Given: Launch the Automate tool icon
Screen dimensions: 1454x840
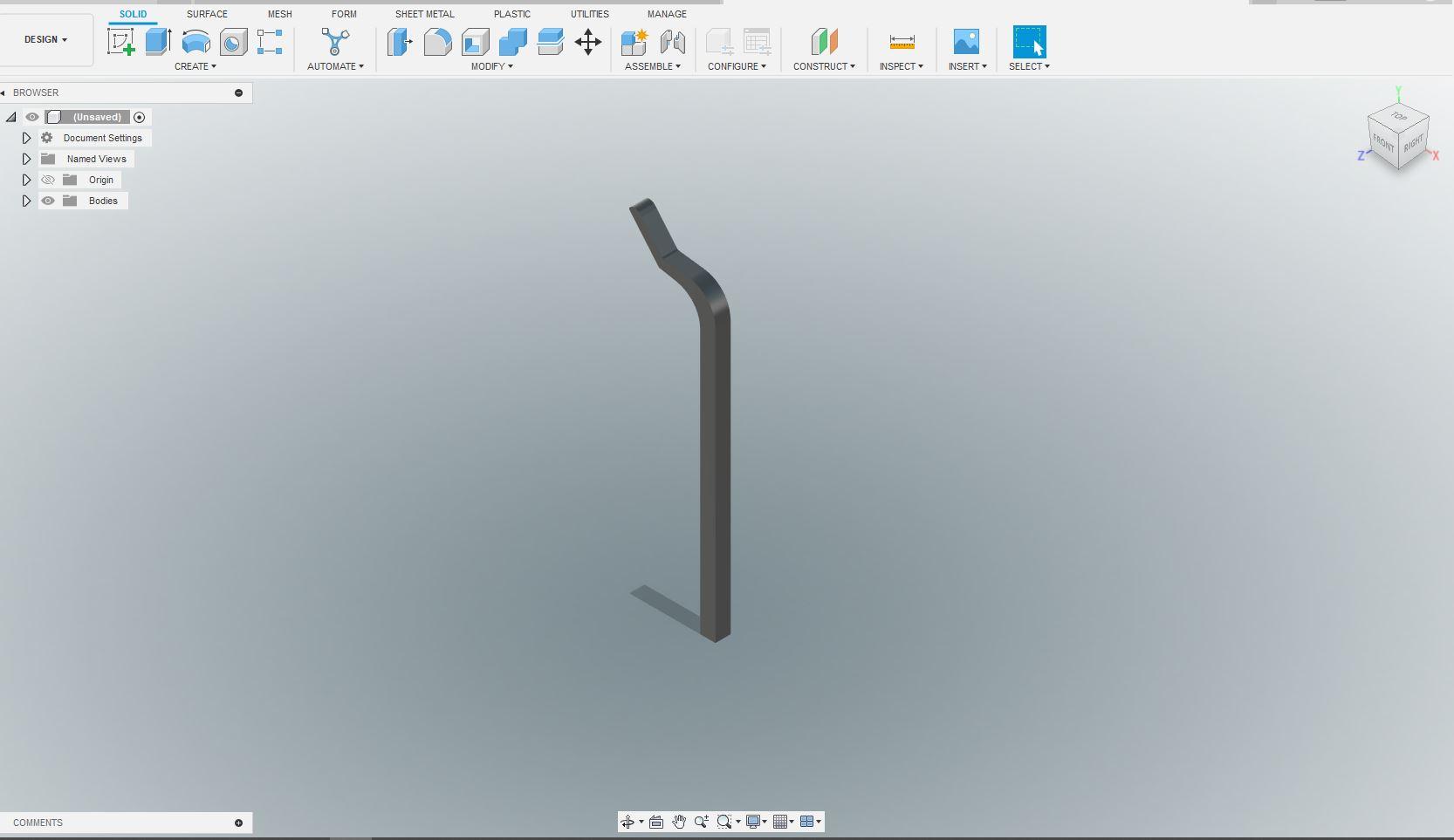Looking at the screenshot, I should coord(335,42).
